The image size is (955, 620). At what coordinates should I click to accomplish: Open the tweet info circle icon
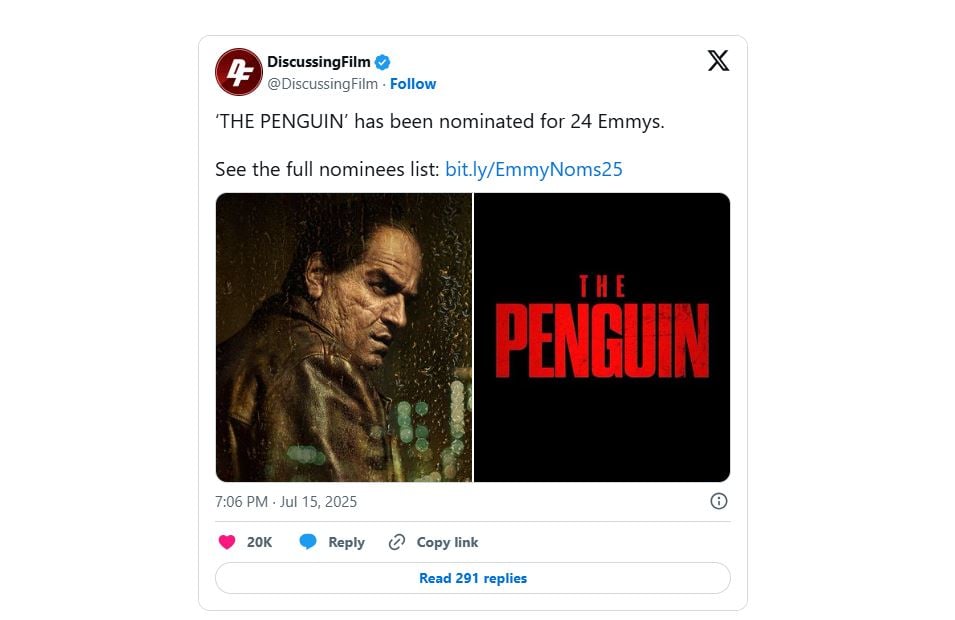coord(719,501)
